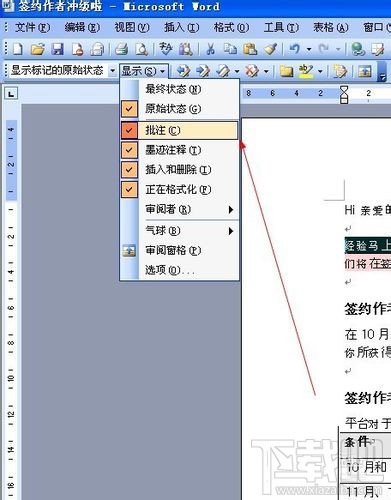The width and height of the screenshot is (391, 500).
Task: Open the 编辑(E) menu
Action: click(82, 27)
